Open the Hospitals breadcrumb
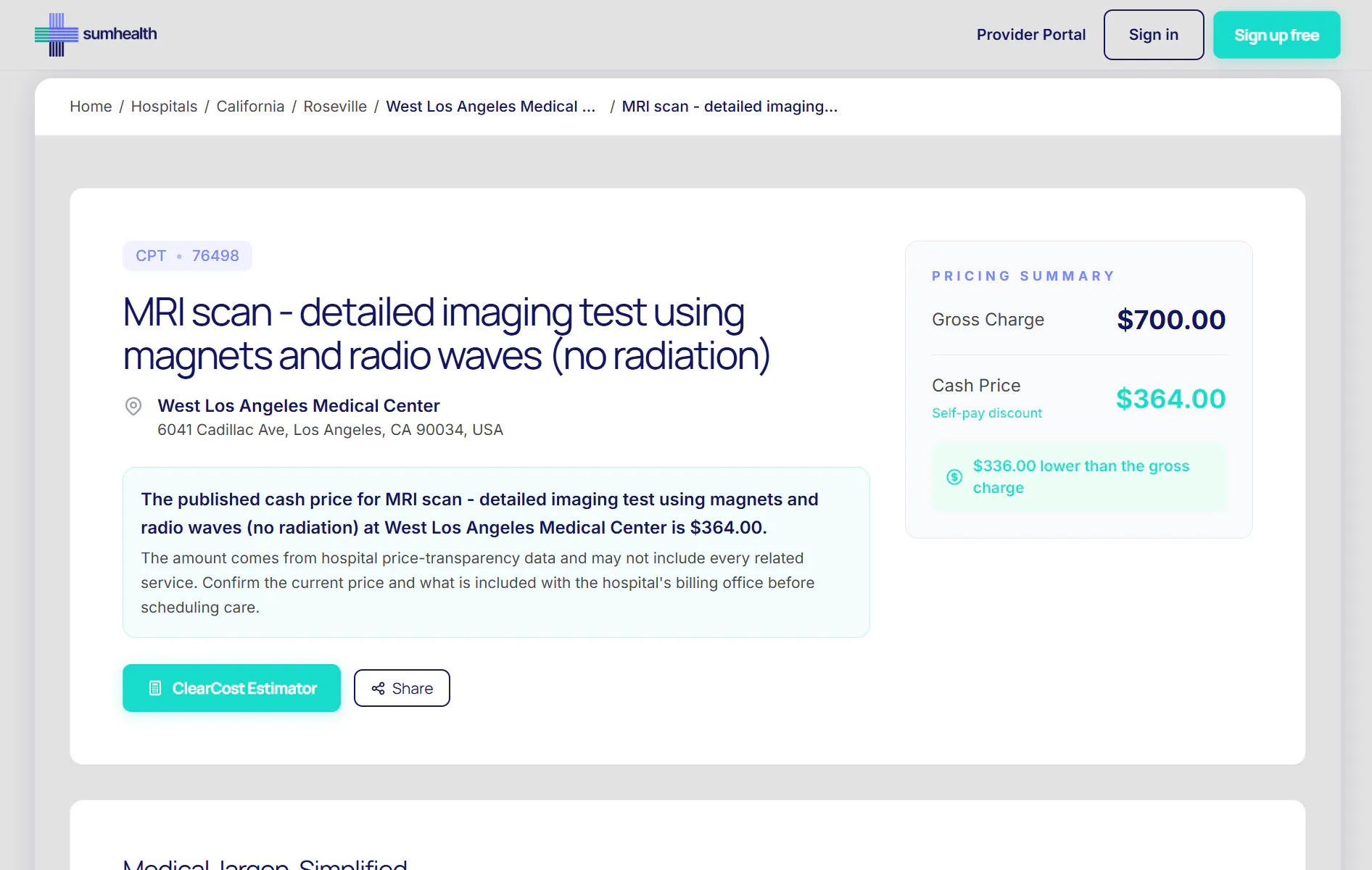Viewport: 1372px width, 870px height. 164,107
